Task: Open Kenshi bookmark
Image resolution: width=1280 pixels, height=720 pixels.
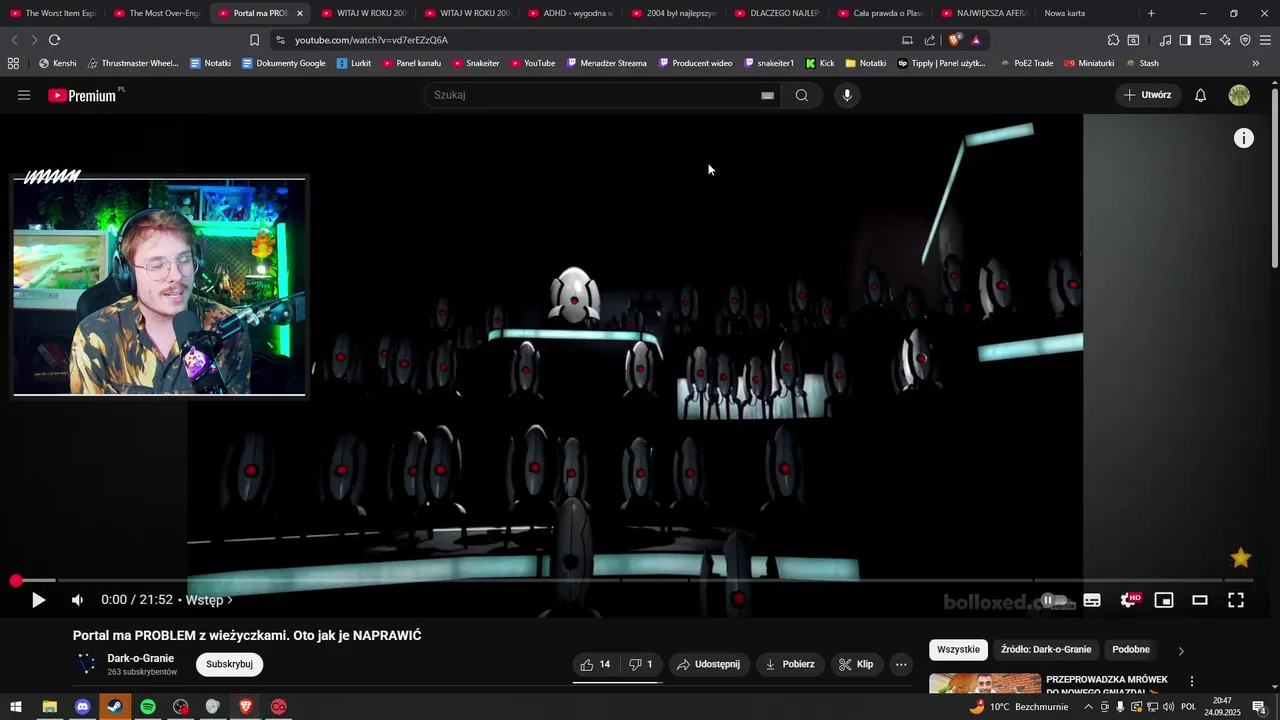Action: pos(57,63)
